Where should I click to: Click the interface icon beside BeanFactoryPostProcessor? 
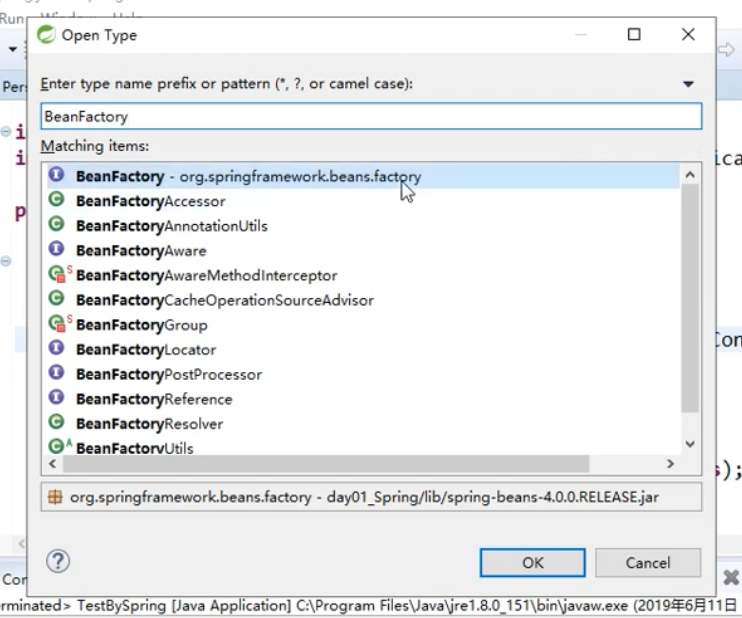point(56,372)
